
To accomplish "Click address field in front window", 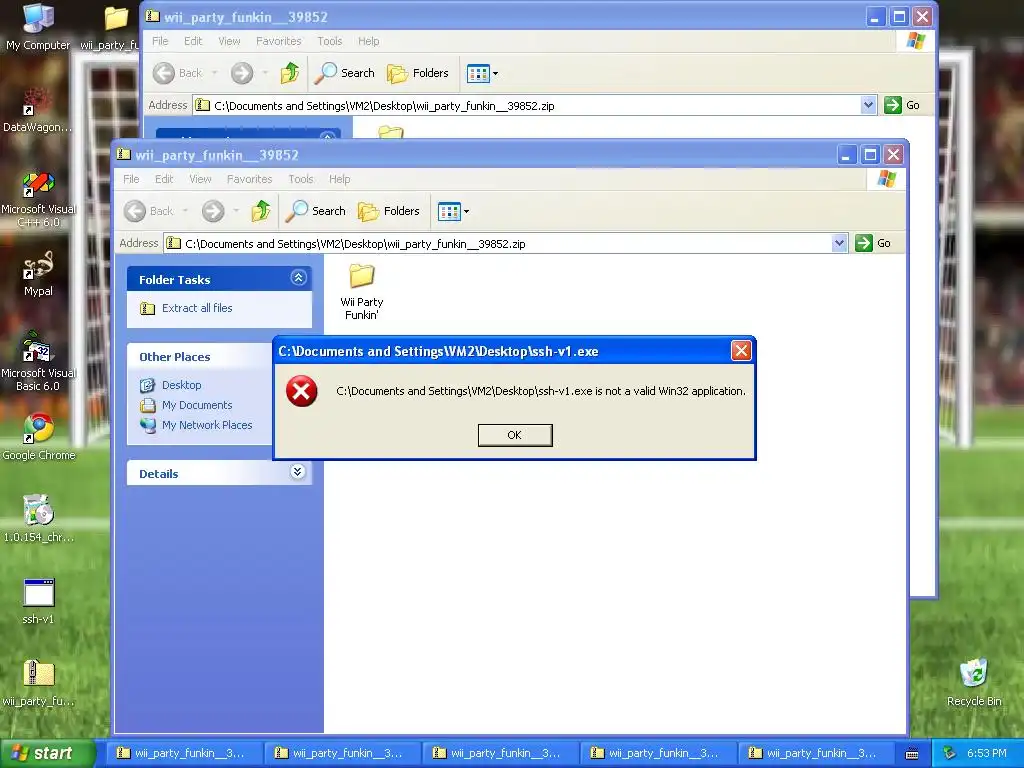I will click(x=506, y=244).
